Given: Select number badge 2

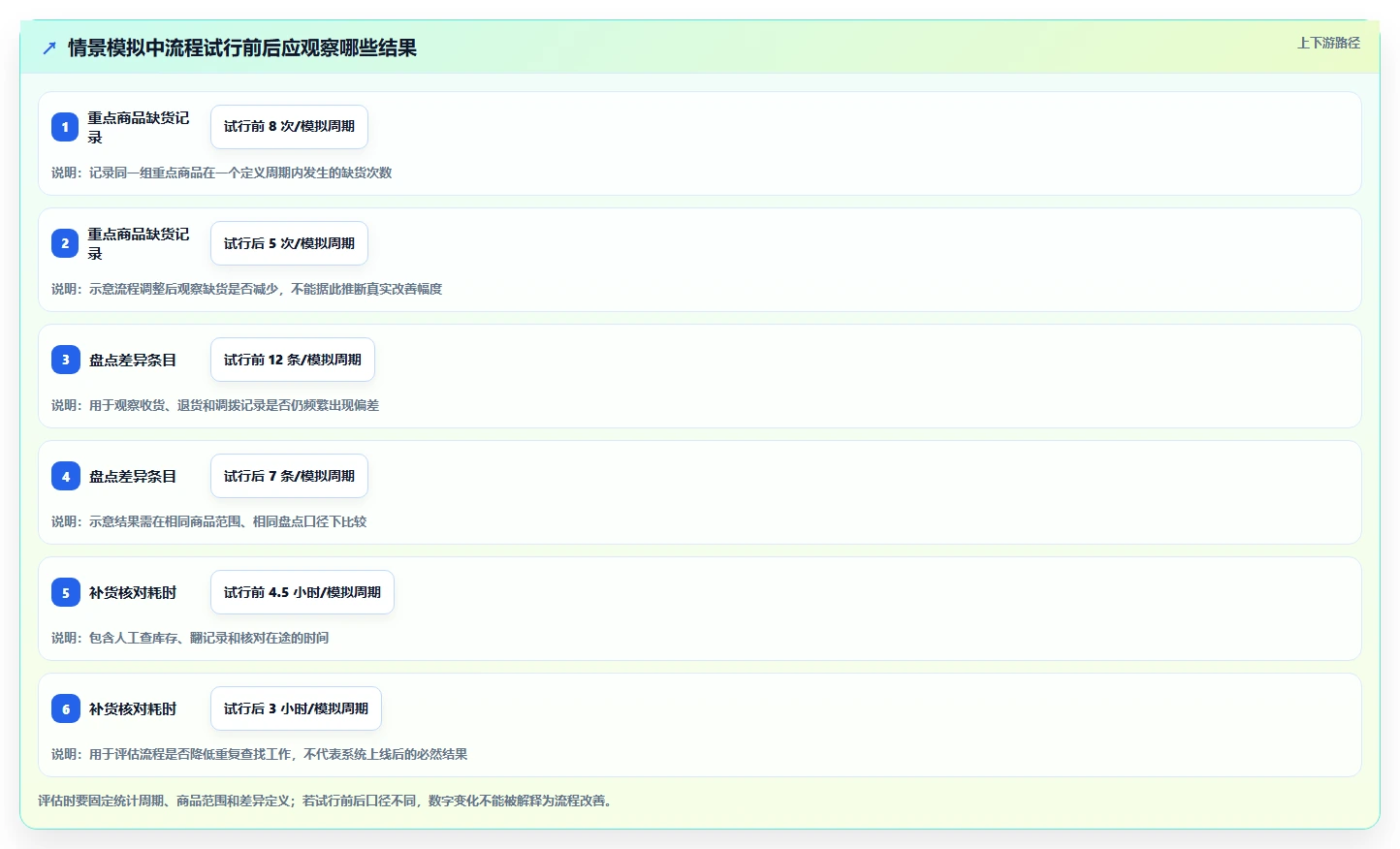Looking at the screenshot, I should pyautogui.click(x=65, y=243).
